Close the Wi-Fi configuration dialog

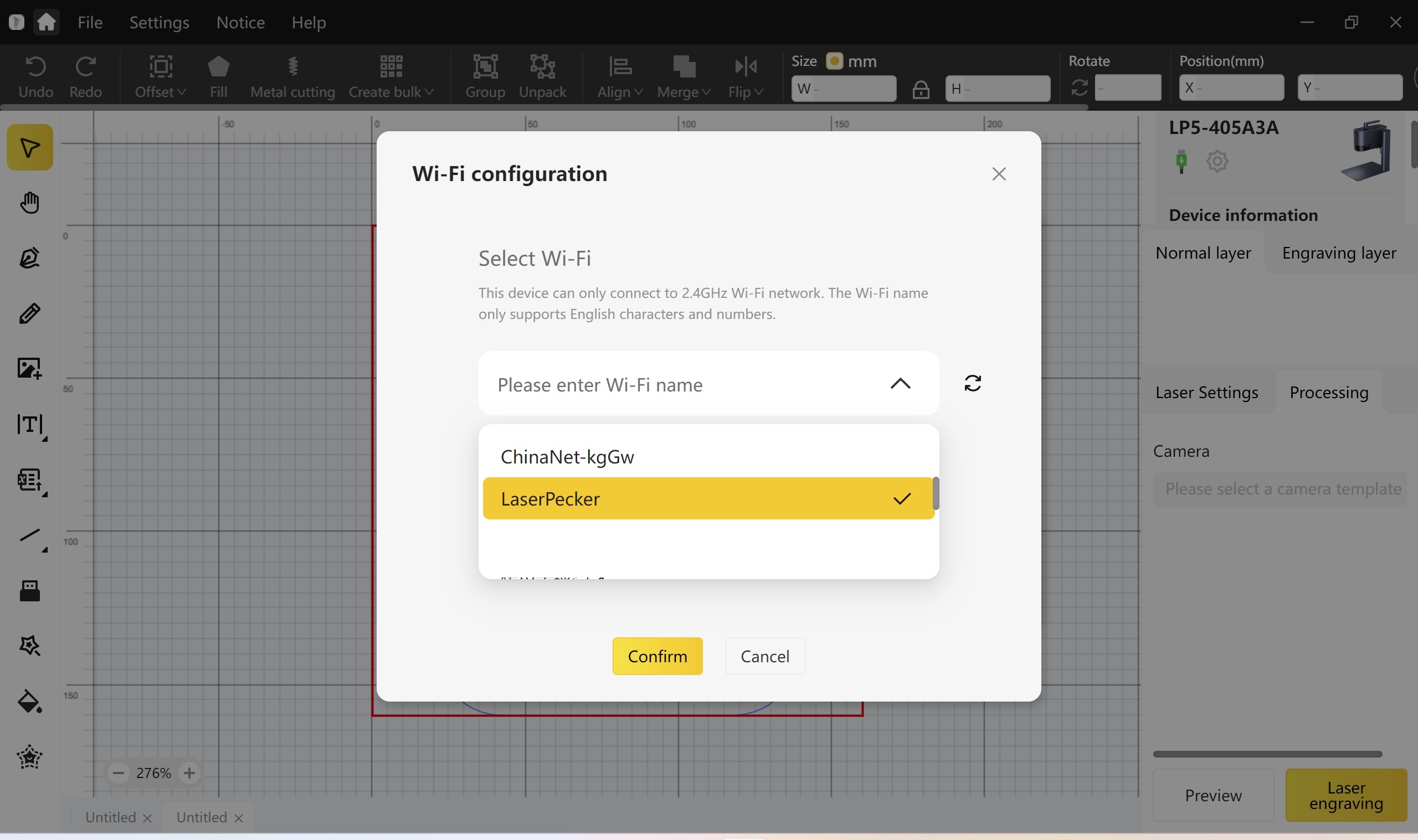(x=999, y=174)
